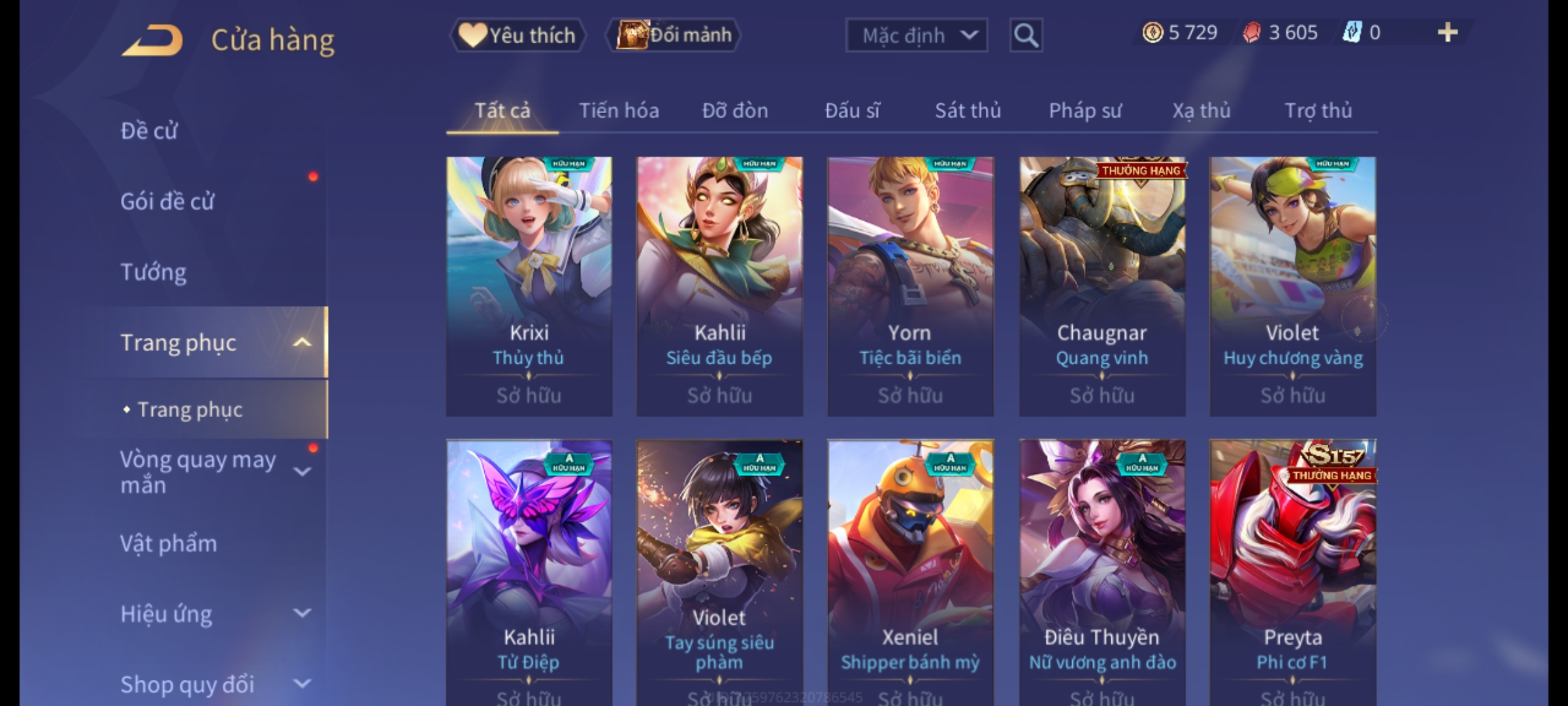The image size is (1568, 706).
Task: Switch to the Sát thủ tab
Action: 968,110
